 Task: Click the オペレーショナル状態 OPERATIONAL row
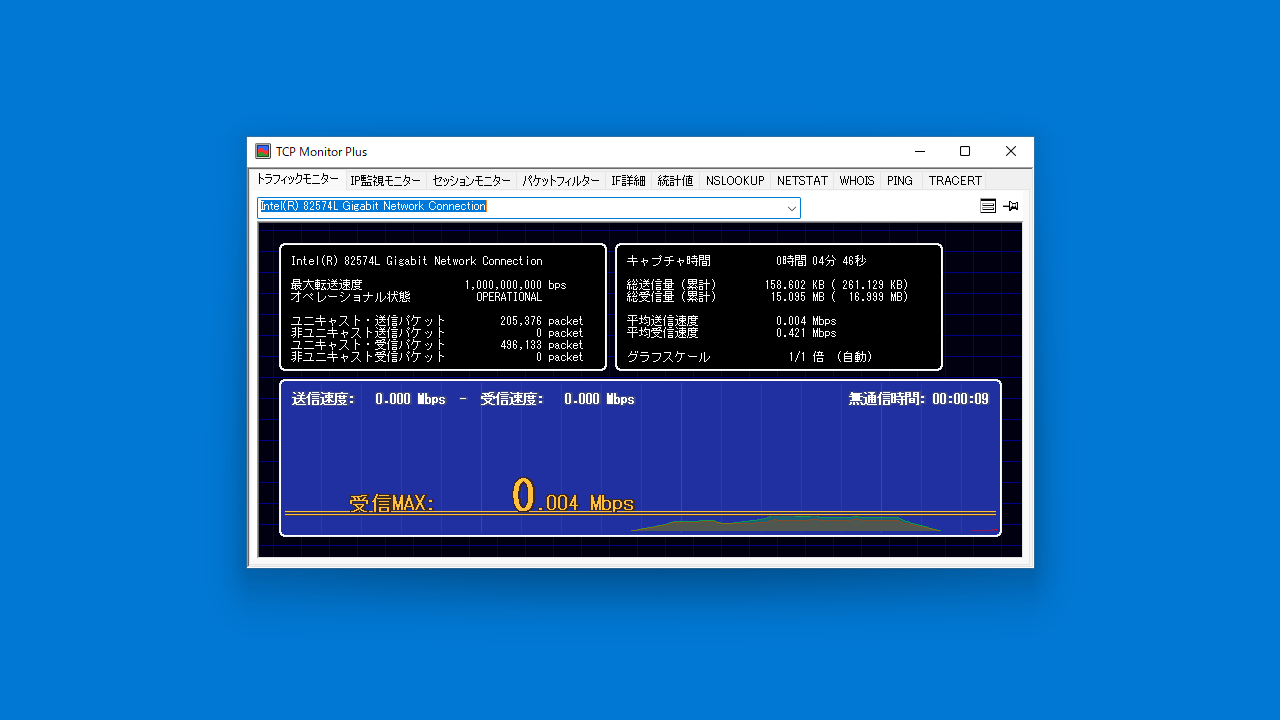416,297
